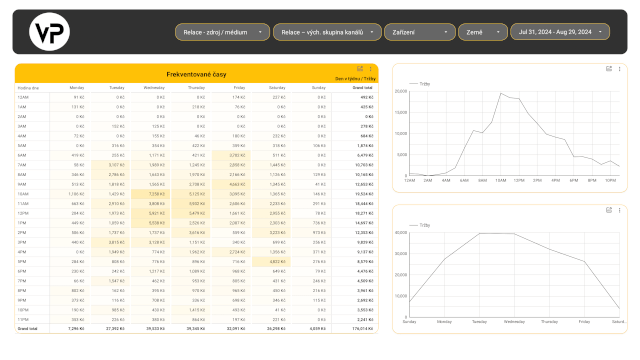The image size is (640, 360).
Task: Click the VP logo
Action: tap(49, 32)
